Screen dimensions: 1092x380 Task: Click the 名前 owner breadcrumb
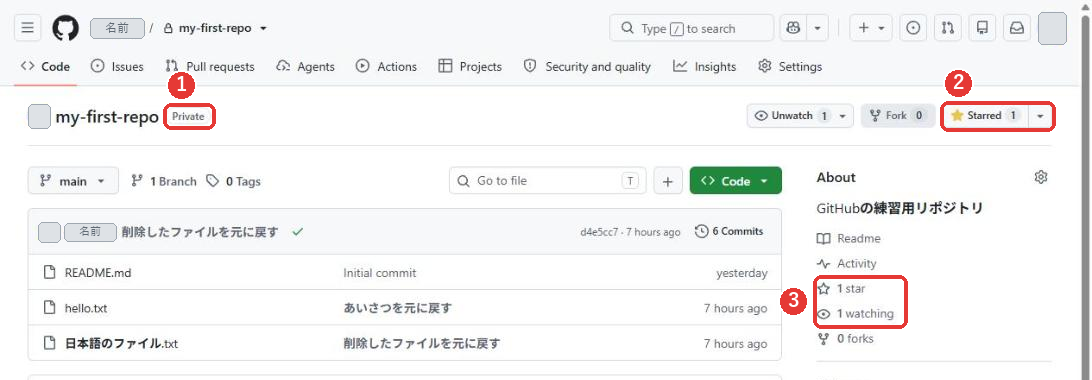(x=118, y=29)
